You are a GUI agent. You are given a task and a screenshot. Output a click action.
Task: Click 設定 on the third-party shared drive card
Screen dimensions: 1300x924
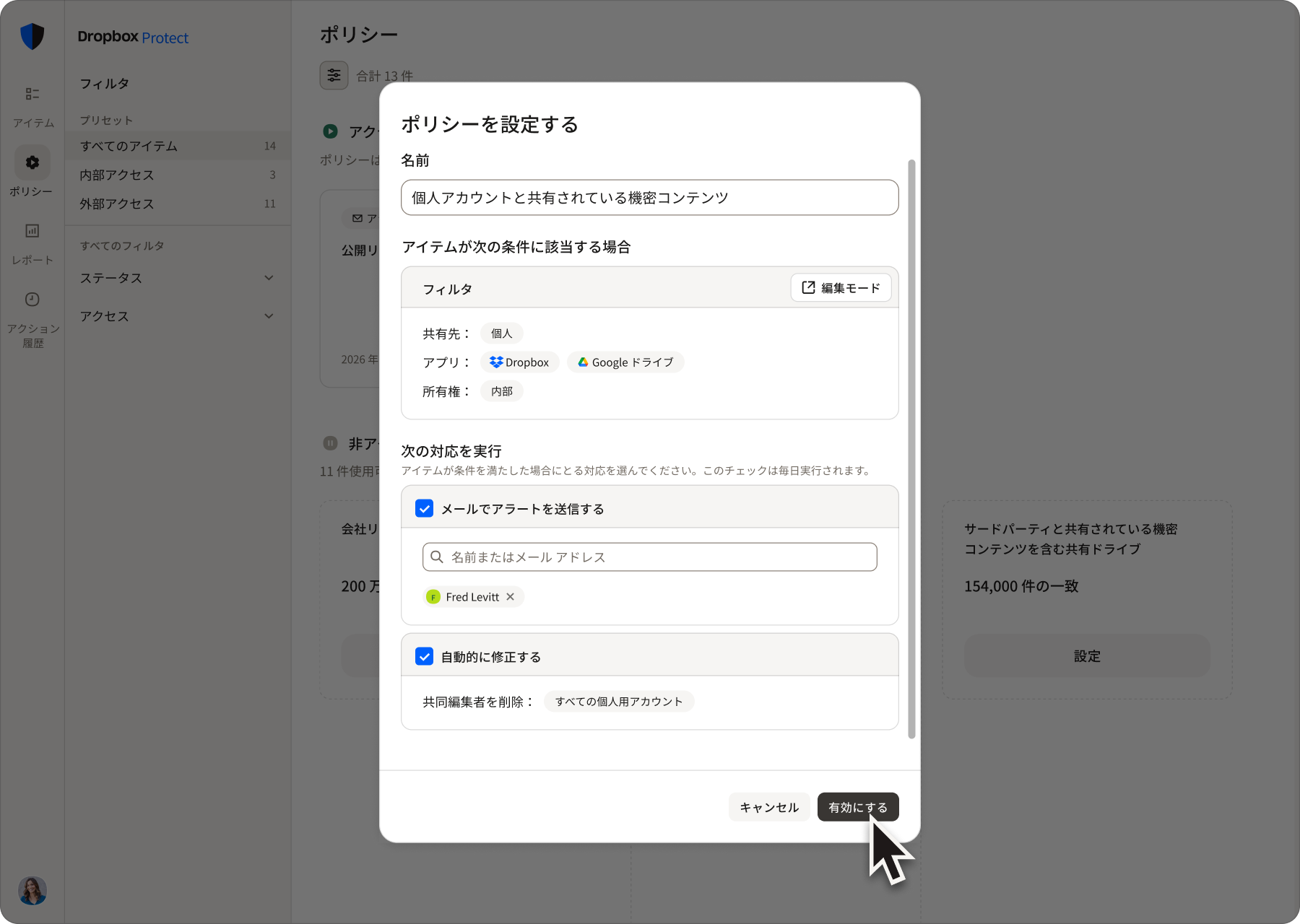point(1087,655)
